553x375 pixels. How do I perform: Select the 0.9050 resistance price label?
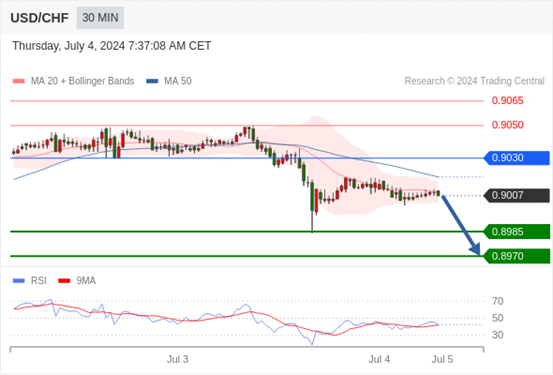(x=508, y=125)
